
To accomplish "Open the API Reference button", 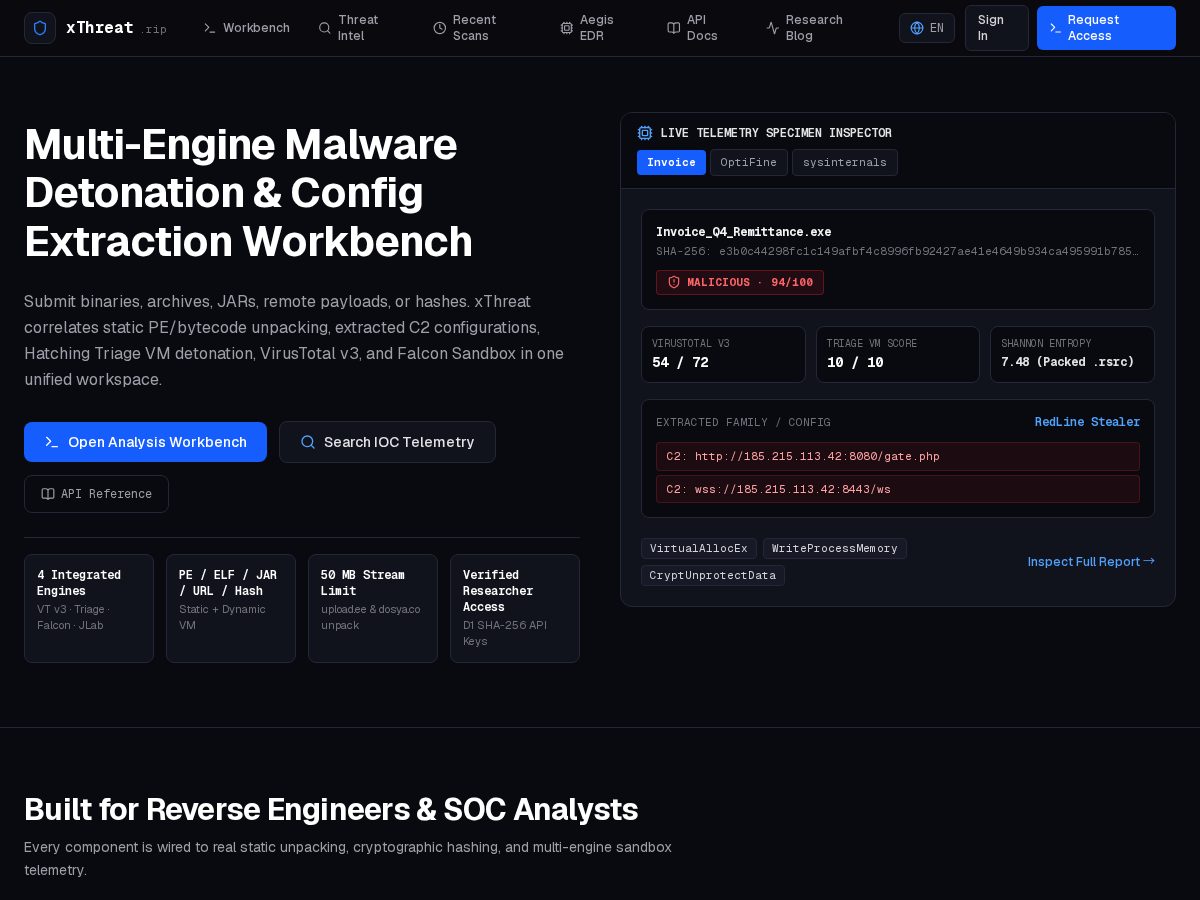I will 96,494.
